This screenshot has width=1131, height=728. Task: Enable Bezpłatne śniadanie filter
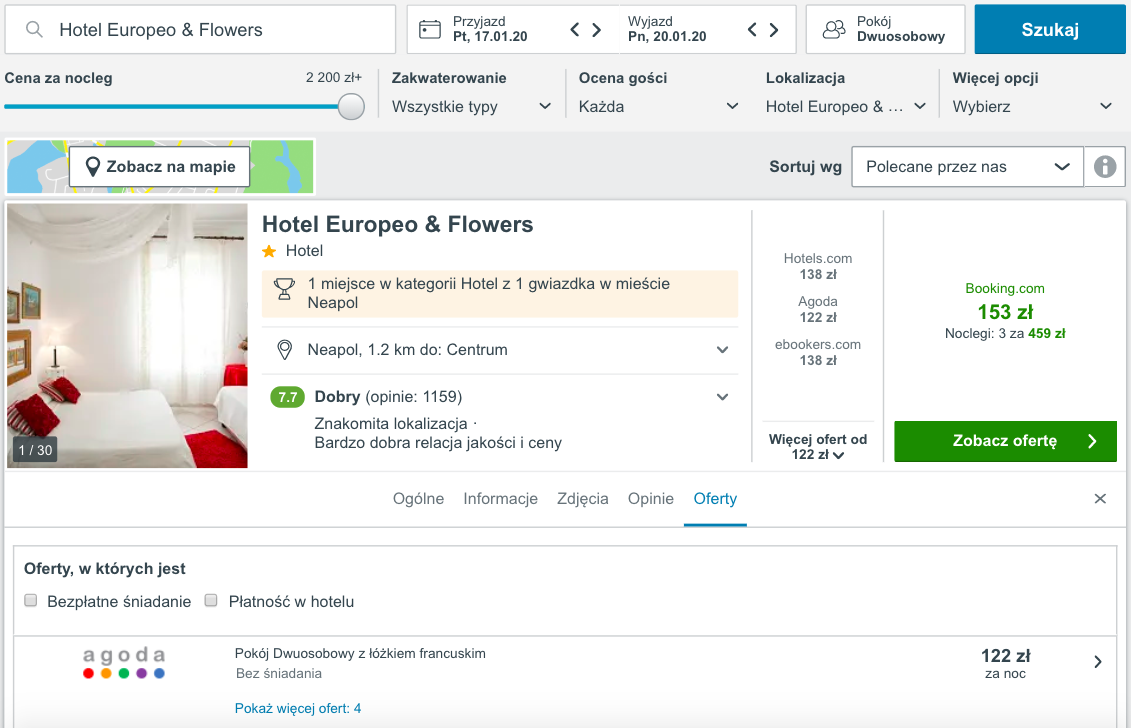pyautogui.click(x=31, y=601)
